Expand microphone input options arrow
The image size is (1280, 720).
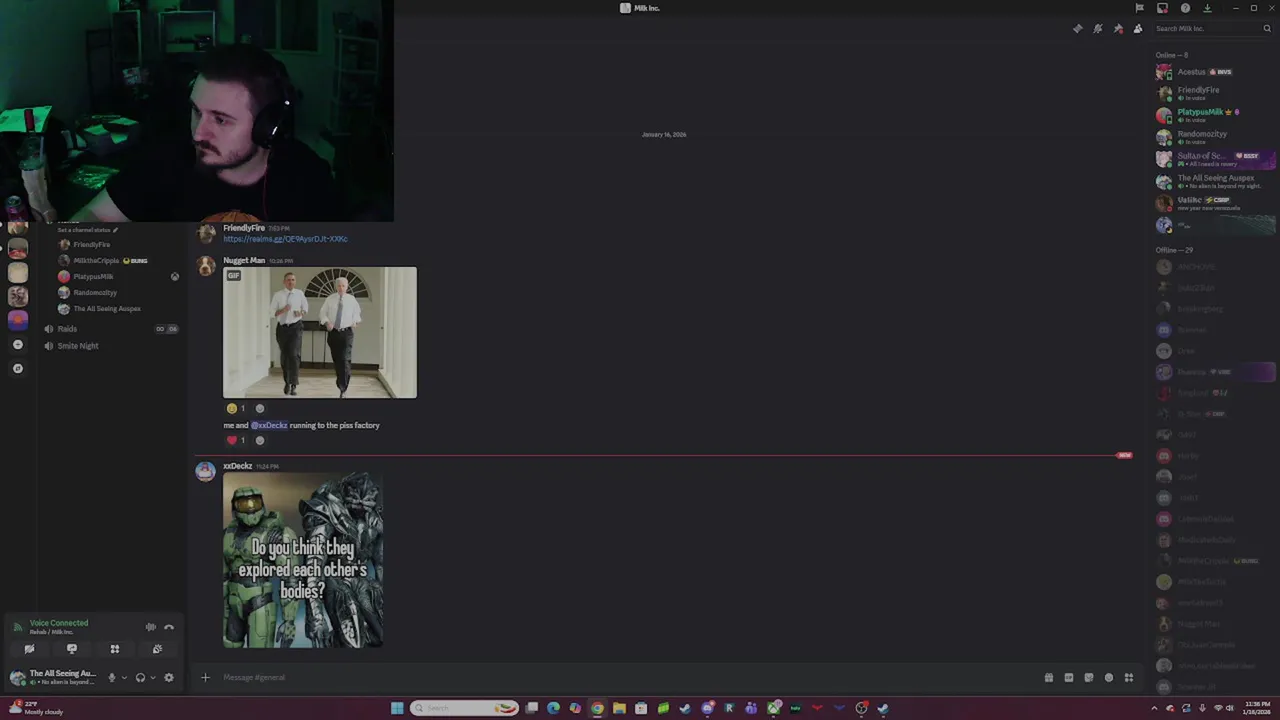124,678
